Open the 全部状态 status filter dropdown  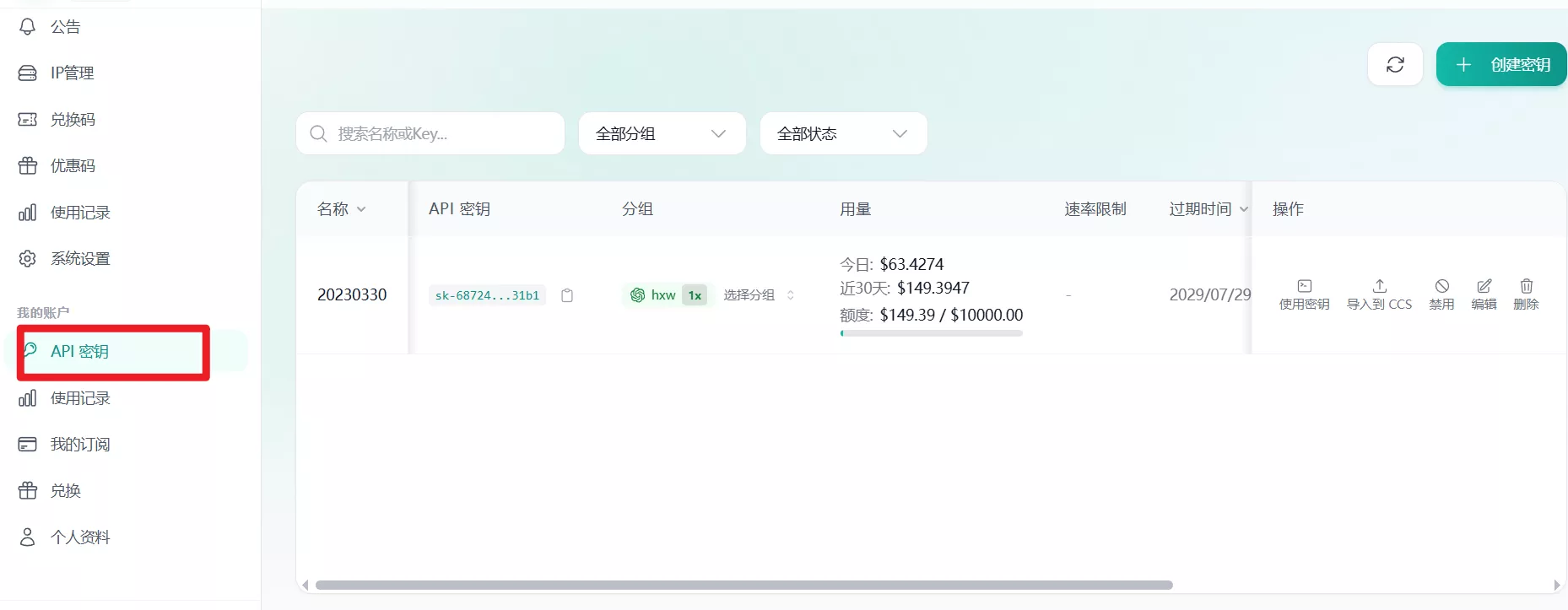[844, 133]
